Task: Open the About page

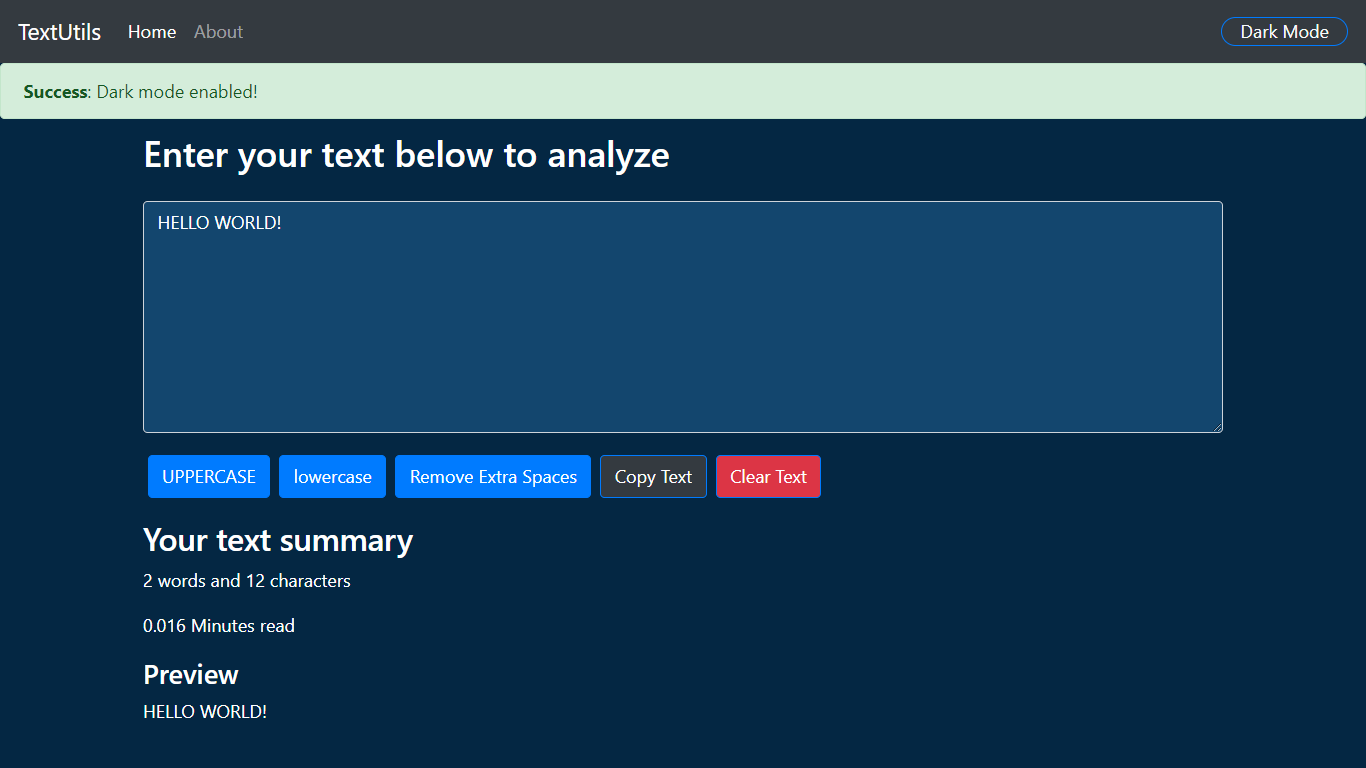Action: tap(218, 32)
